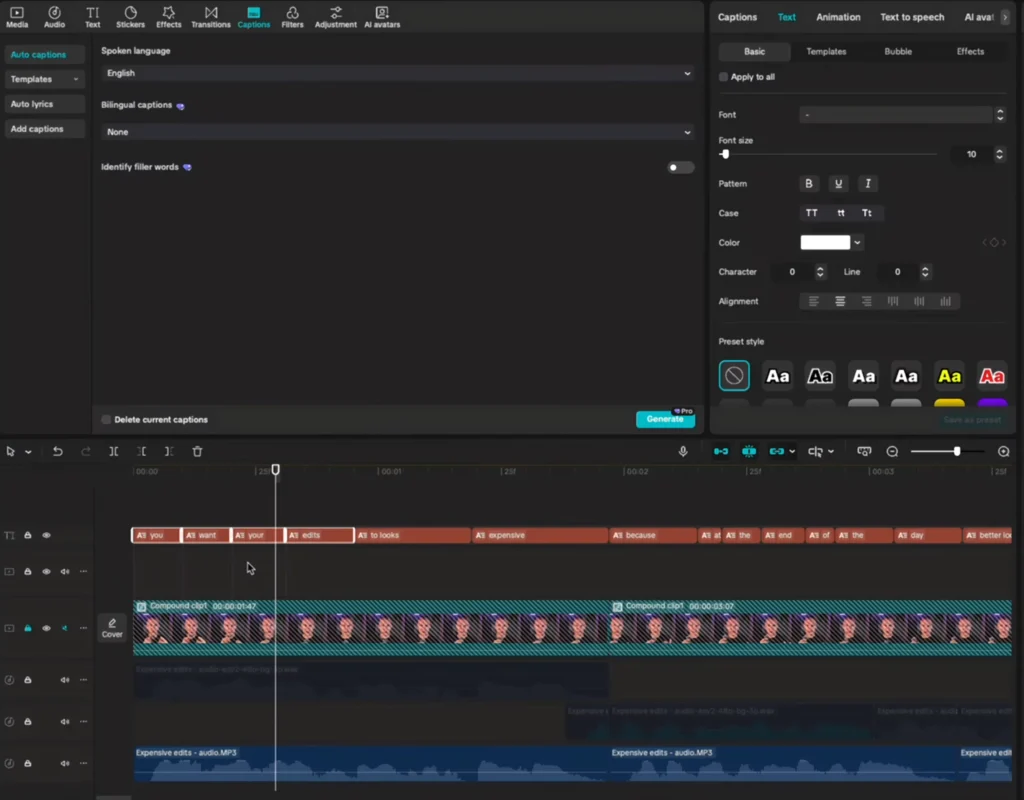The width and height of the screenshot is (1024, 800).
Task: Click the microphone record voiceover icon
Action: pyautogui.click(x=683, y=452)
